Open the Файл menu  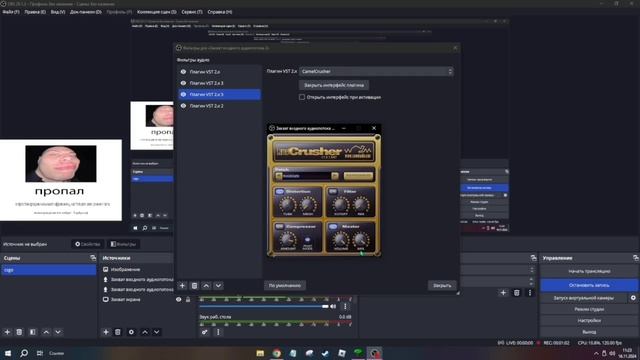11,12
